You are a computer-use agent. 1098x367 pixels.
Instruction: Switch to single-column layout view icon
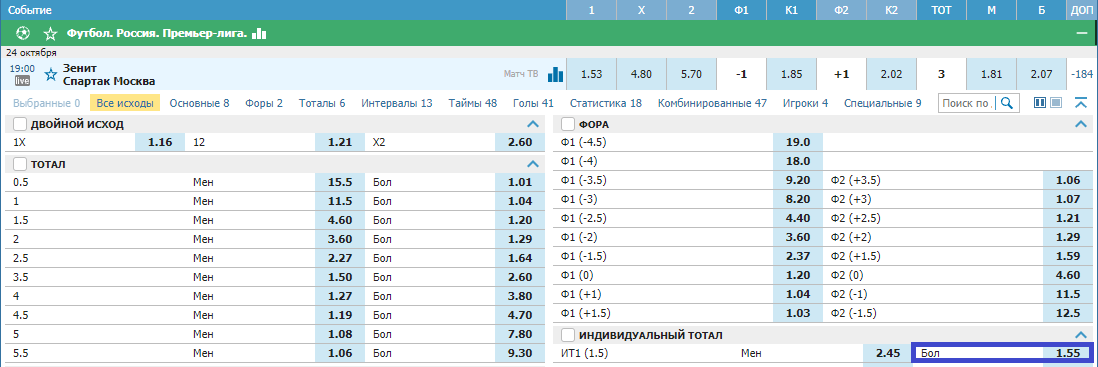[1056, 103]
